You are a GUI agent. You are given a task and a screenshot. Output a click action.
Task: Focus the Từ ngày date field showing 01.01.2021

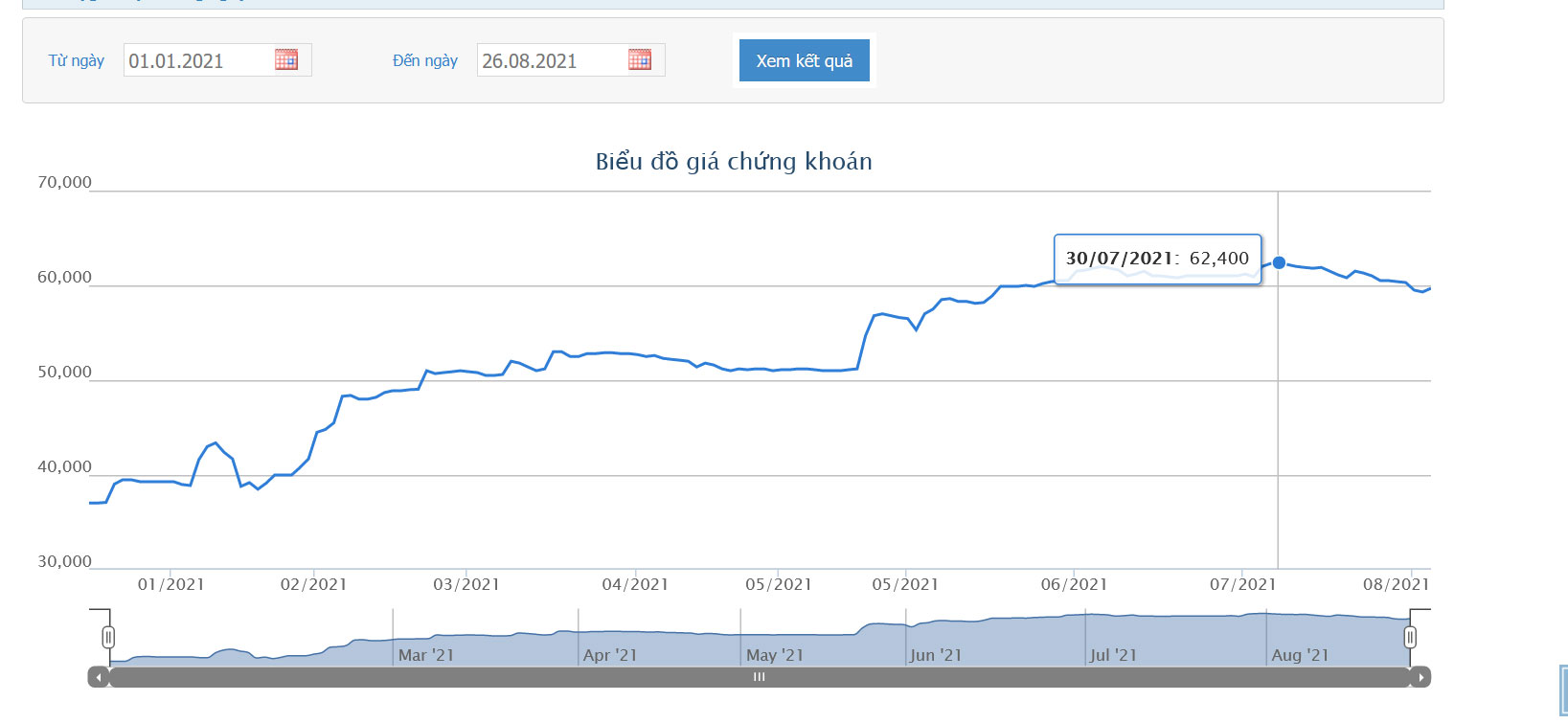tap(198, 61)
